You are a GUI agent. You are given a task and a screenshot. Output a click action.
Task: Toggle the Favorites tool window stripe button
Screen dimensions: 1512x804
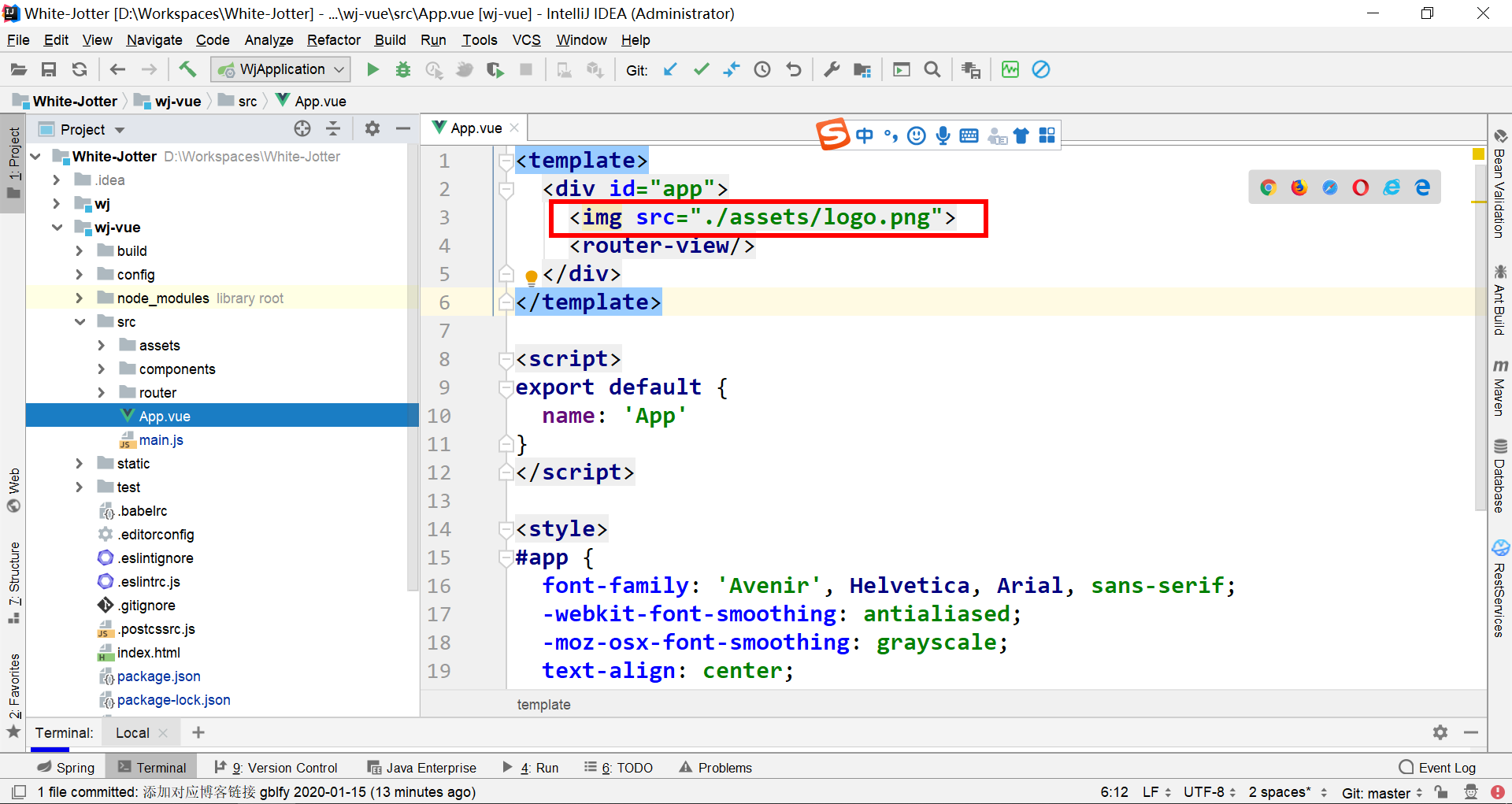click(x=13, y=695)
